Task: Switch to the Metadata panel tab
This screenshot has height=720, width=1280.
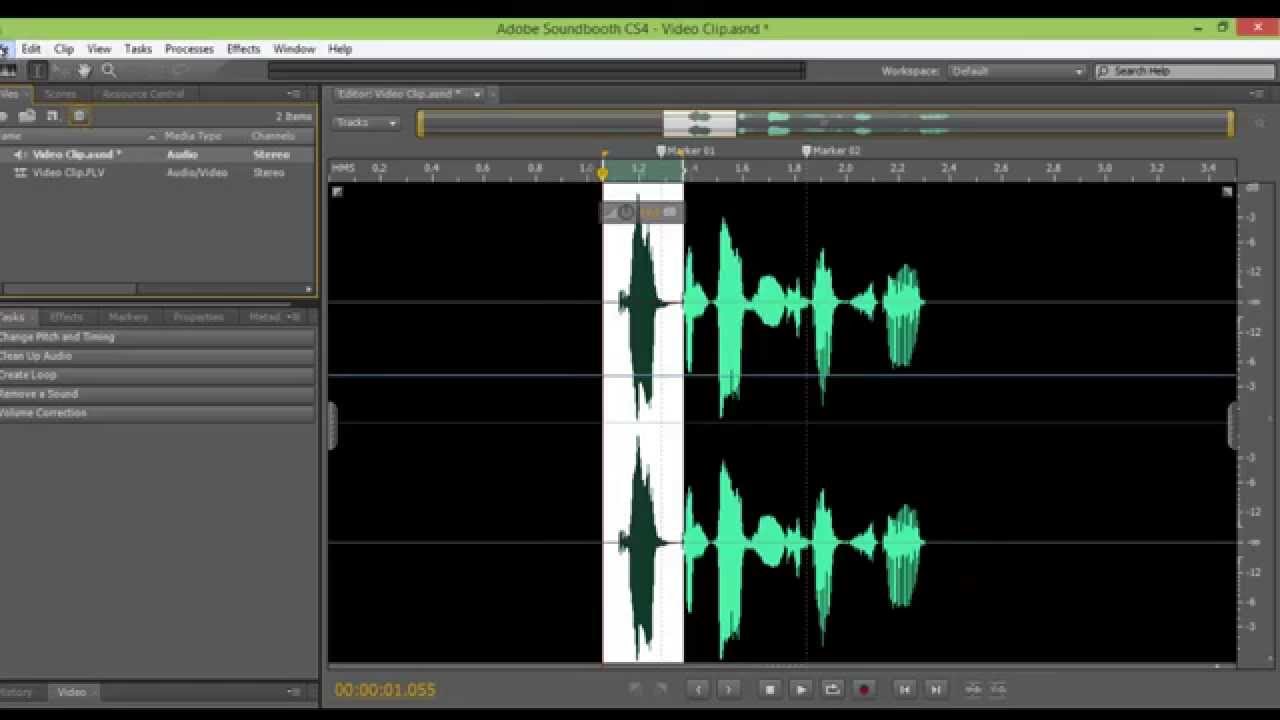Action: point(264,317)
